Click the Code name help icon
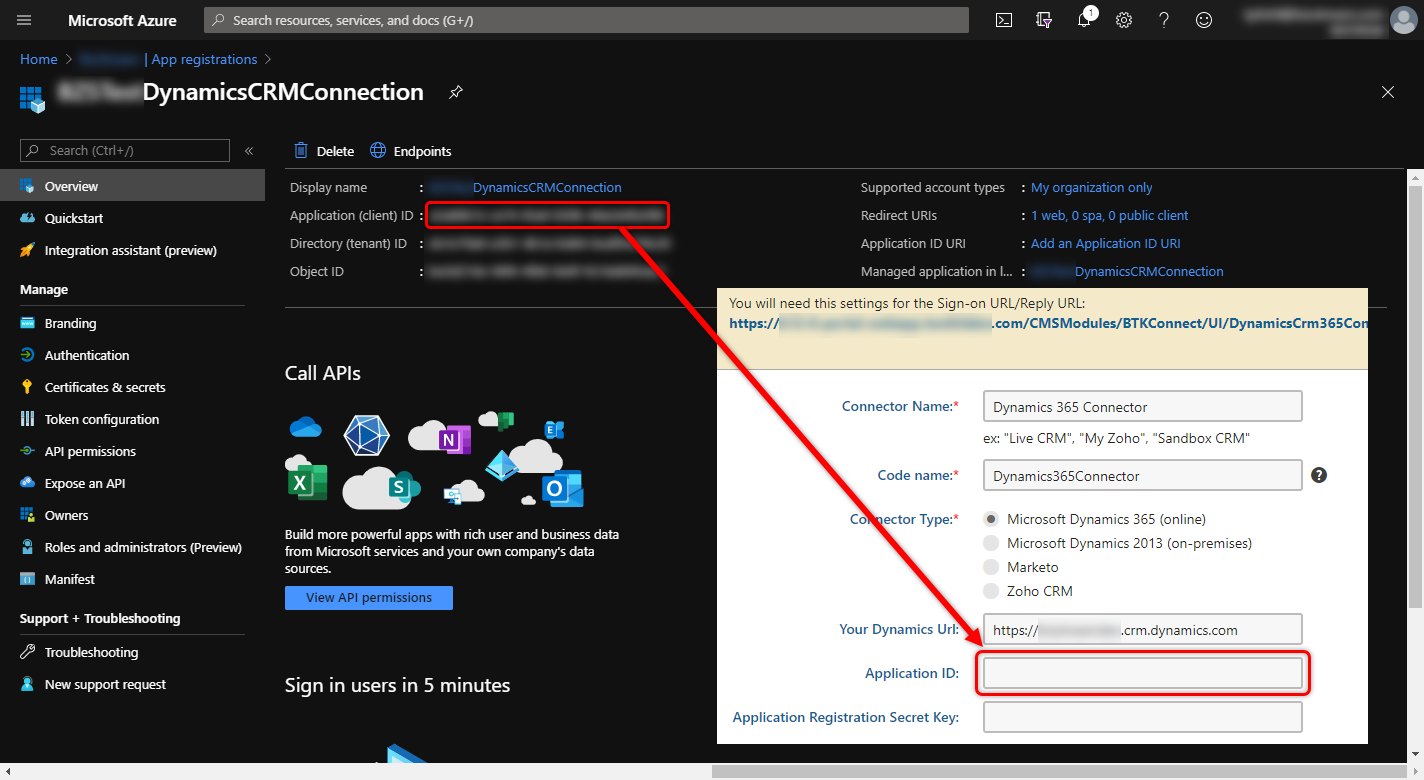The image size is (1424, 780). click(x=1319, y=475)
